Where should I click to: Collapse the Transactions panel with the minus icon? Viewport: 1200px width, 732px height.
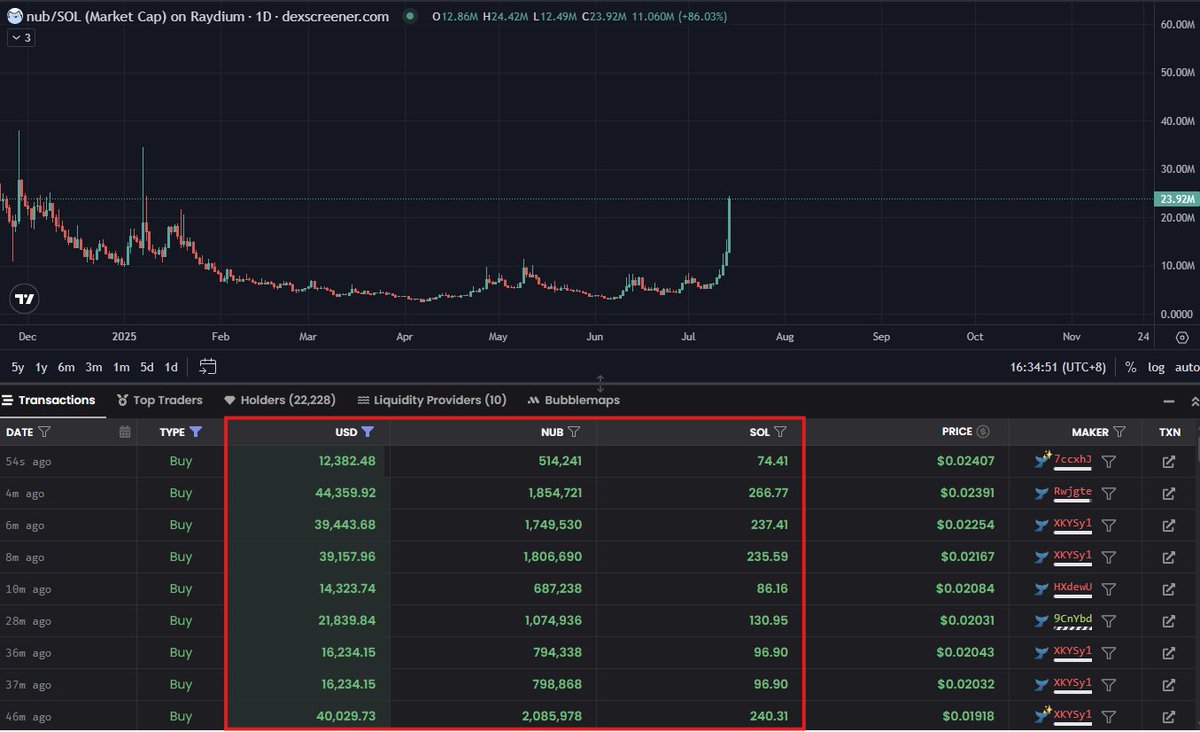click(x=1168, y=399)
